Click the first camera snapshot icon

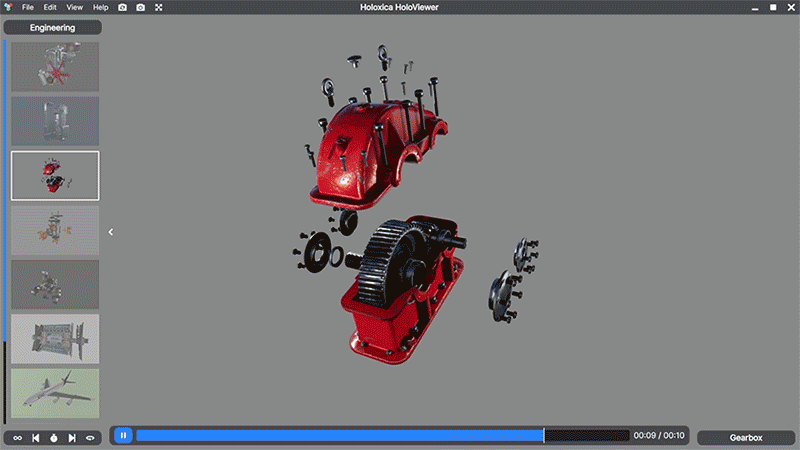tap(122, 7)
